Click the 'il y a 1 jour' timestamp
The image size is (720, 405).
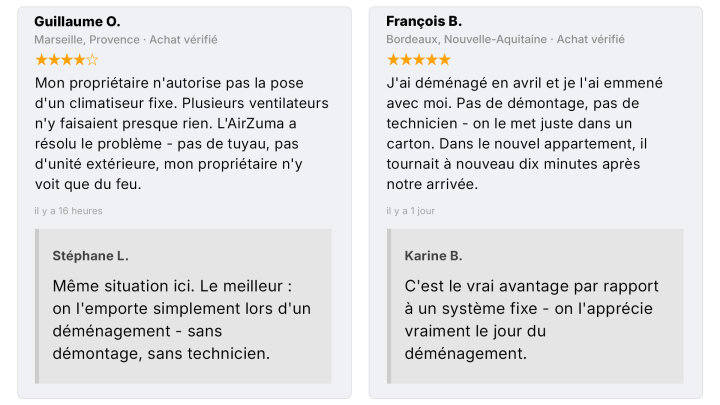tap(411, 211)
